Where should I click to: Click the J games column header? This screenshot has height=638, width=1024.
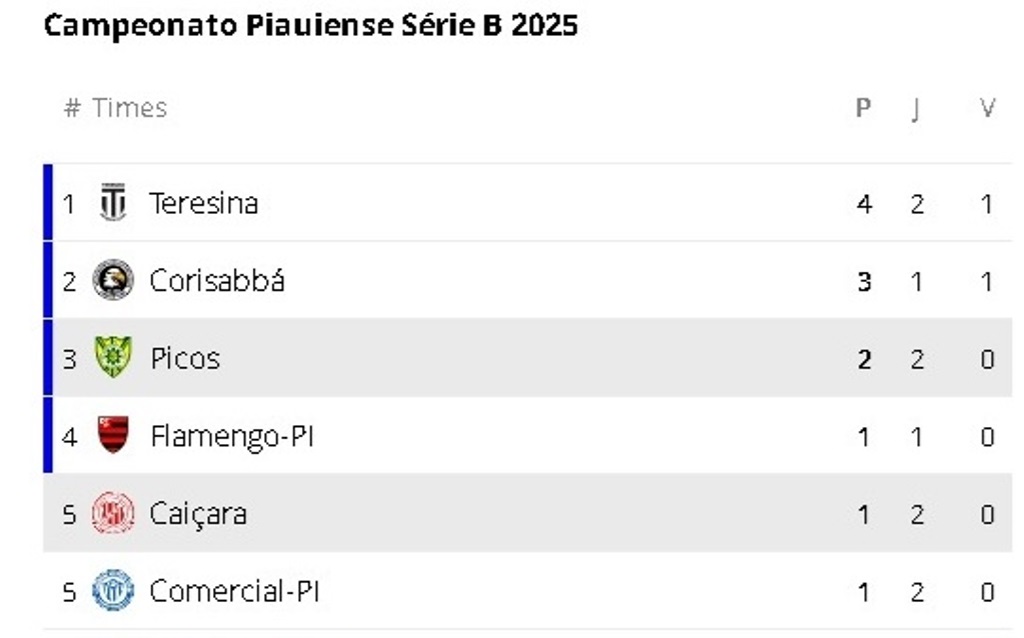click(916, 108)
